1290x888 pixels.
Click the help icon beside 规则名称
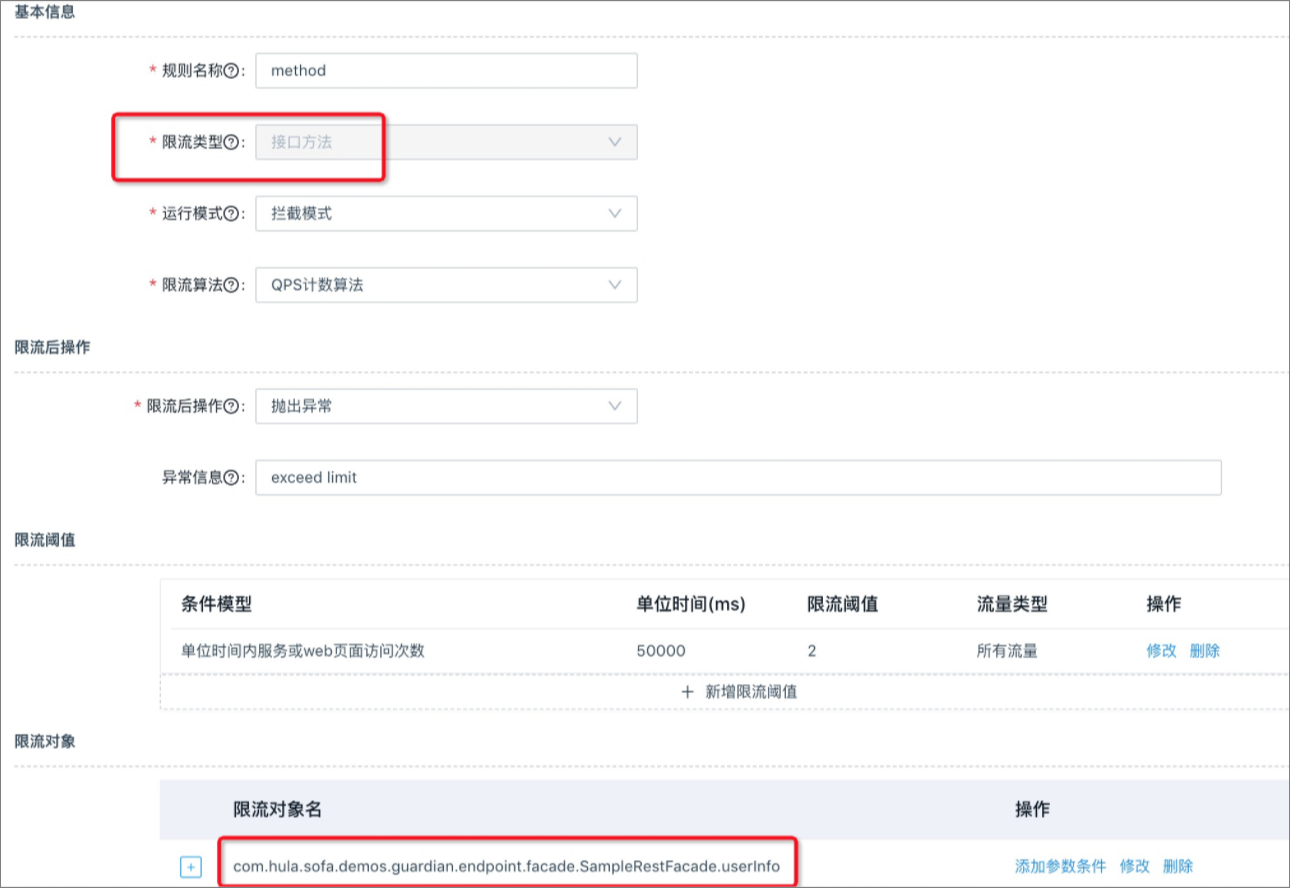pos(232,71)
